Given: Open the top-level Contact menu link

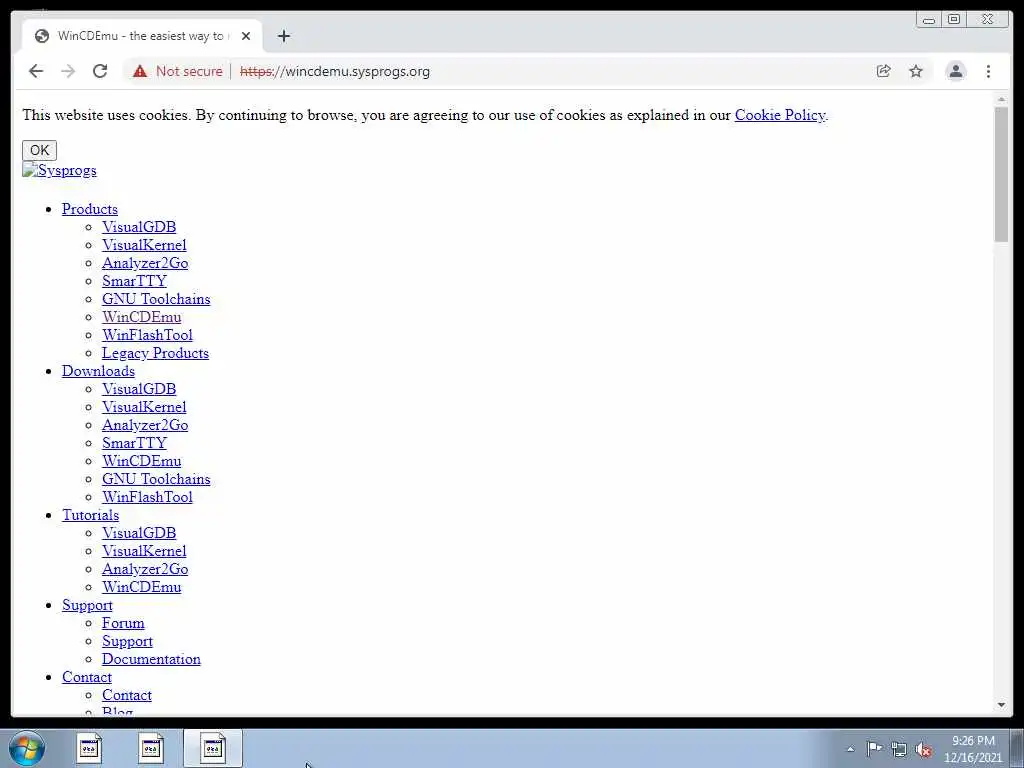Looking at the screenshot, I should pos(87,677).
